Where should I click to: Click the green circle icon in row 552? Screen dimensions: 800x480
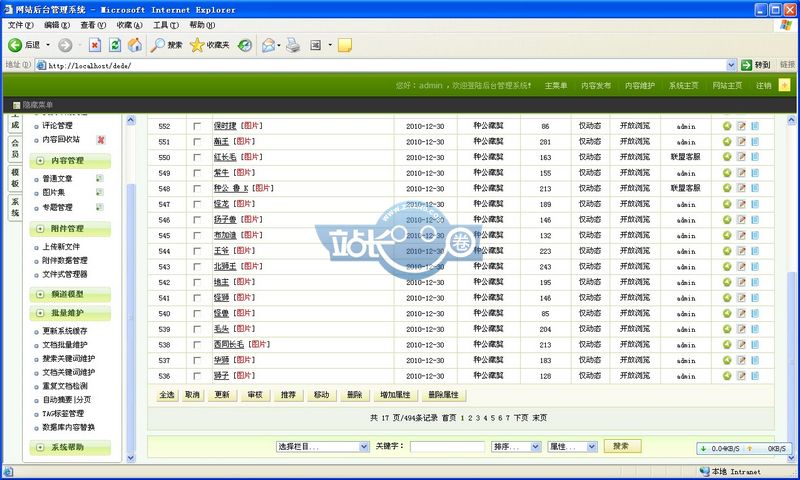(x=727, y=126)
